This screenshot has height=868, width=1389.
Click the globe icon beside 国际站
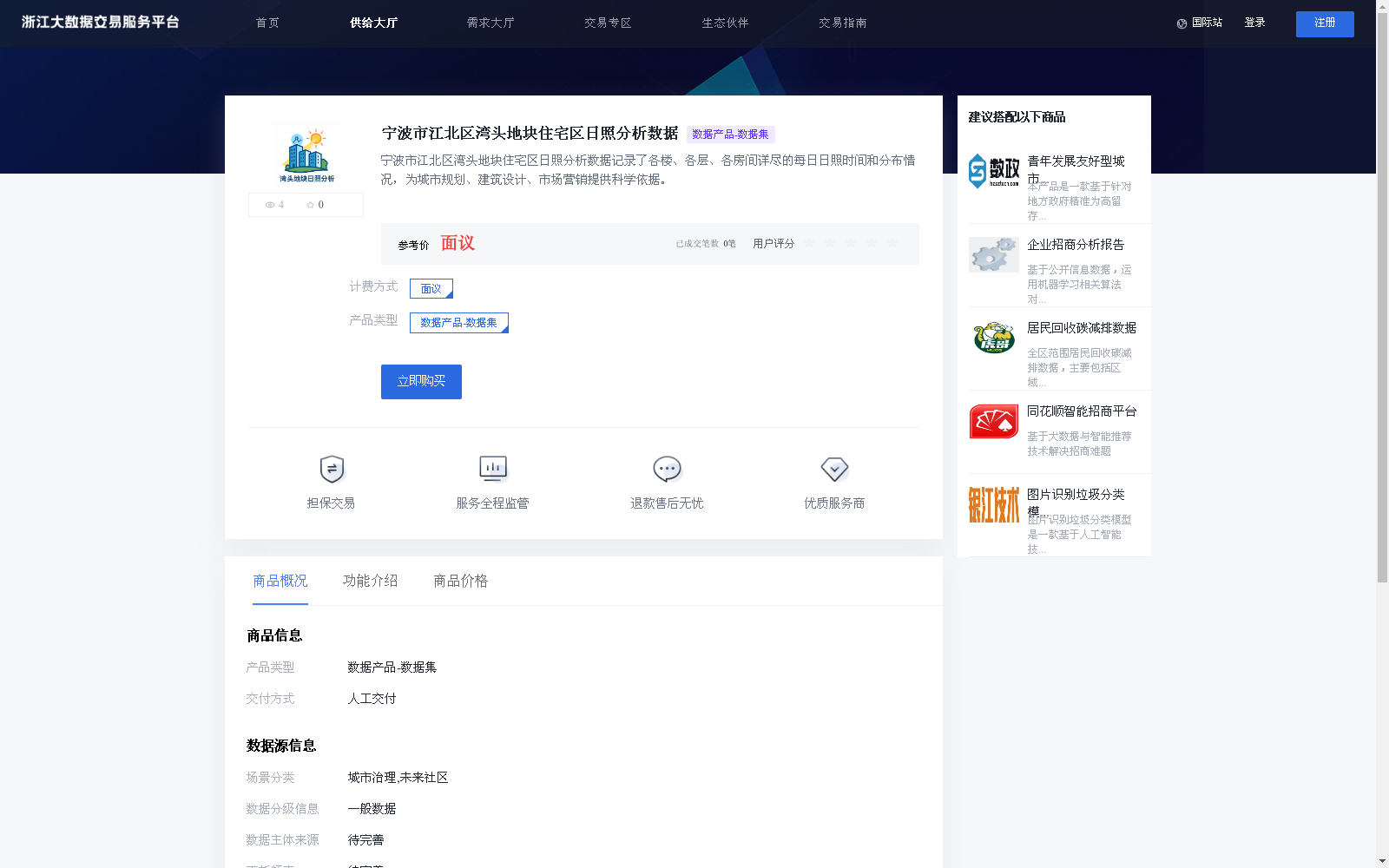(x=1182, y=23)
